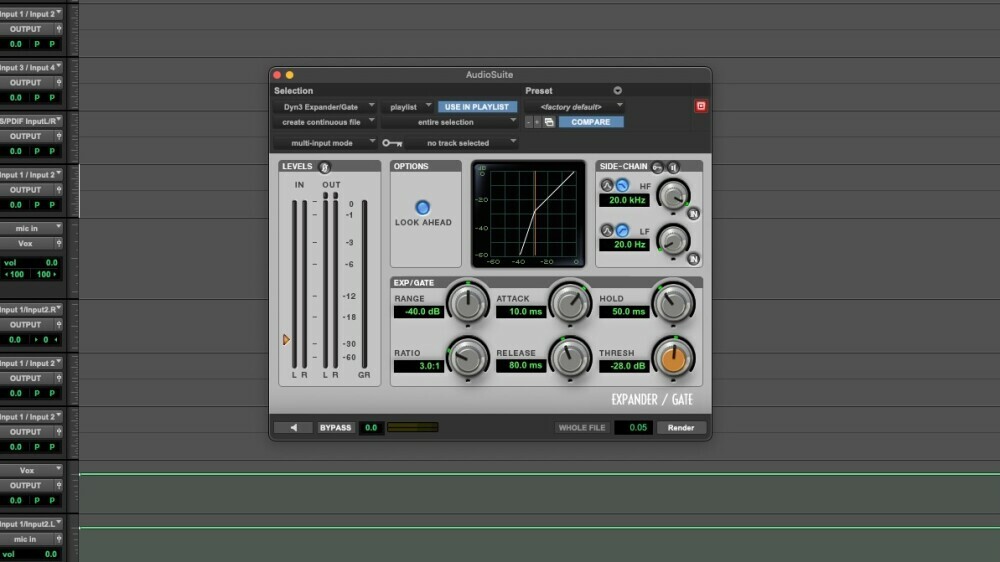Select the LF band-pass filter icon
This screenshot has width=1000, height=562.
point(607,230)
